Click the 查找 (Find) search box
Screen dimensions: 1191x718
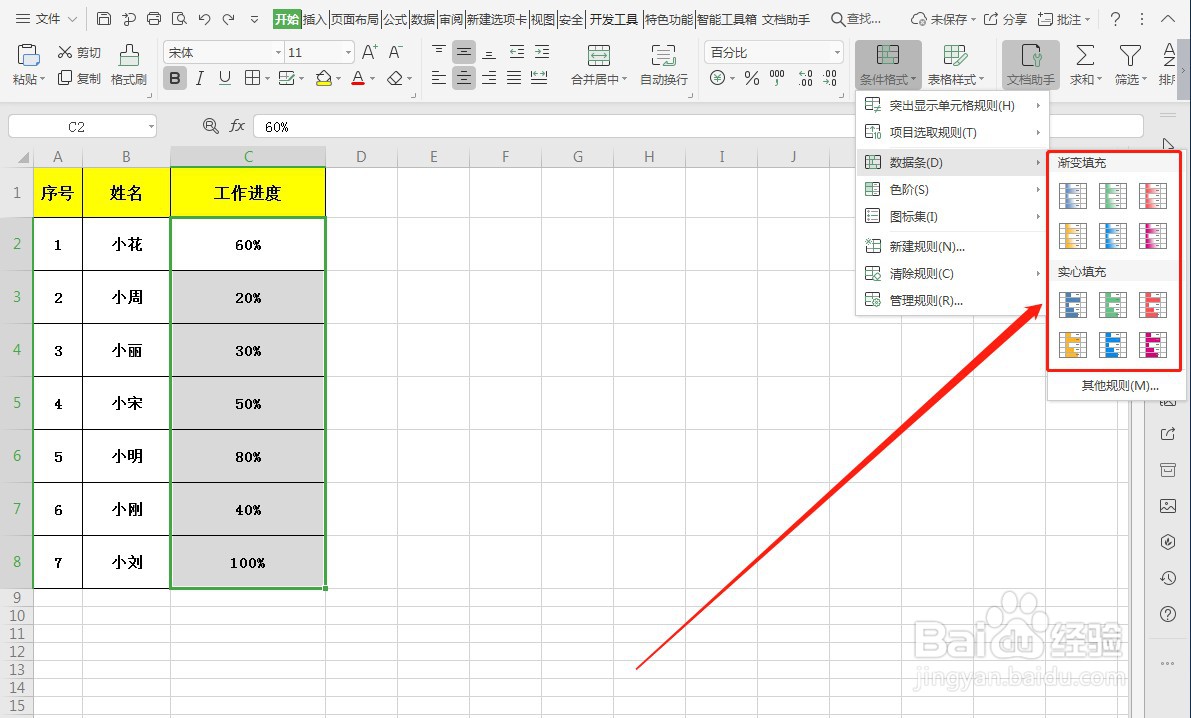[x=857, y=19]
